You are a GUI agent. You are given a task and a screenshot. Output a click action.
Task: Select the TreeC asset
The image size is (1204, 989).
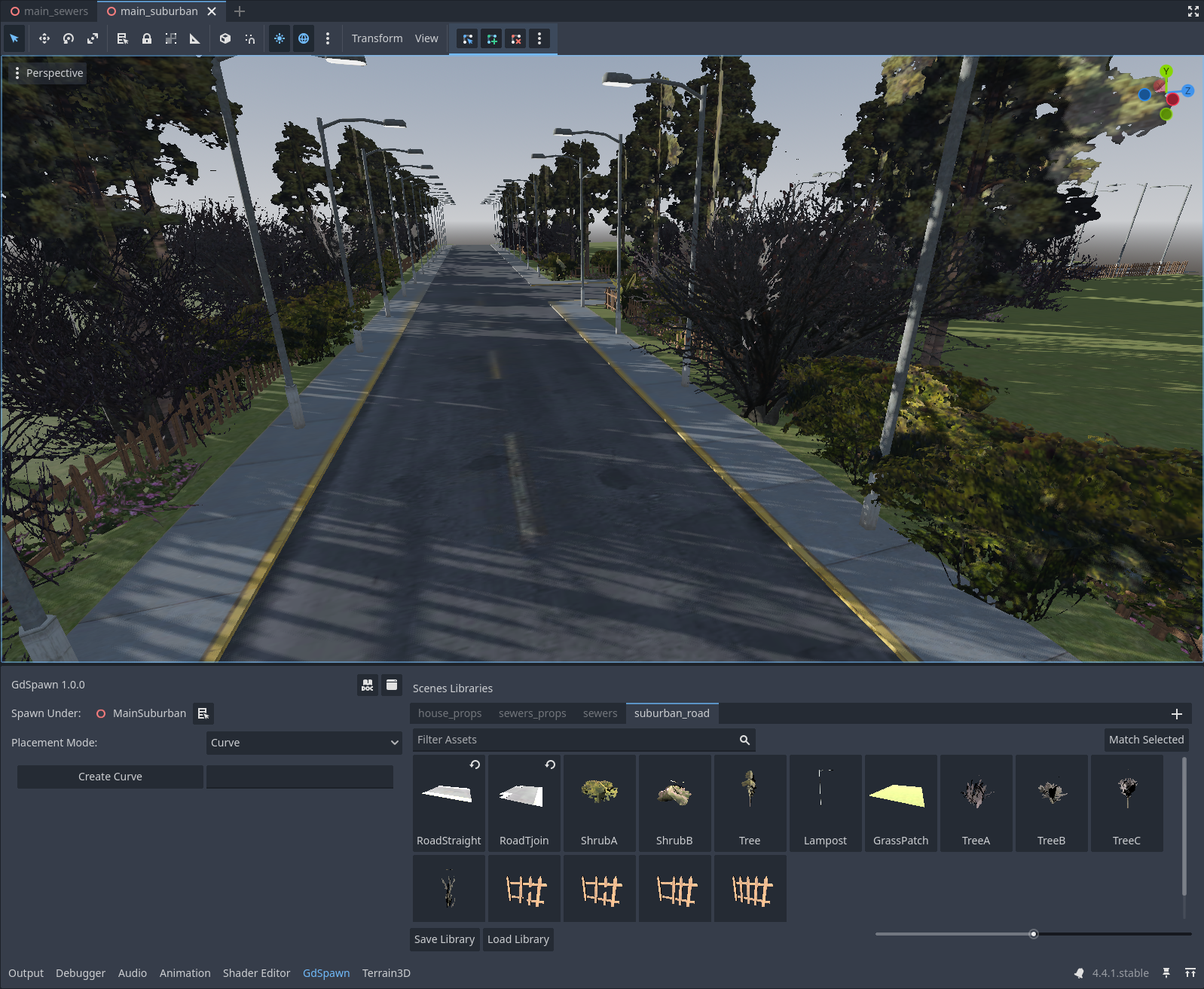pos(1127,804)
